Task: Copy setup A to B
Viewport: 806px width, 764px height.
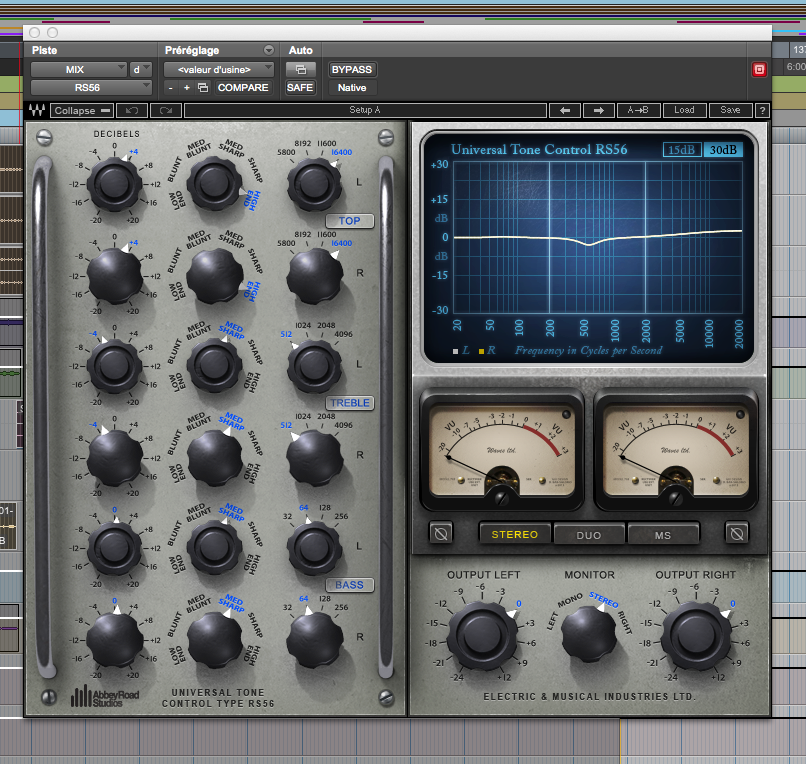Action: (x=638, y=111)
